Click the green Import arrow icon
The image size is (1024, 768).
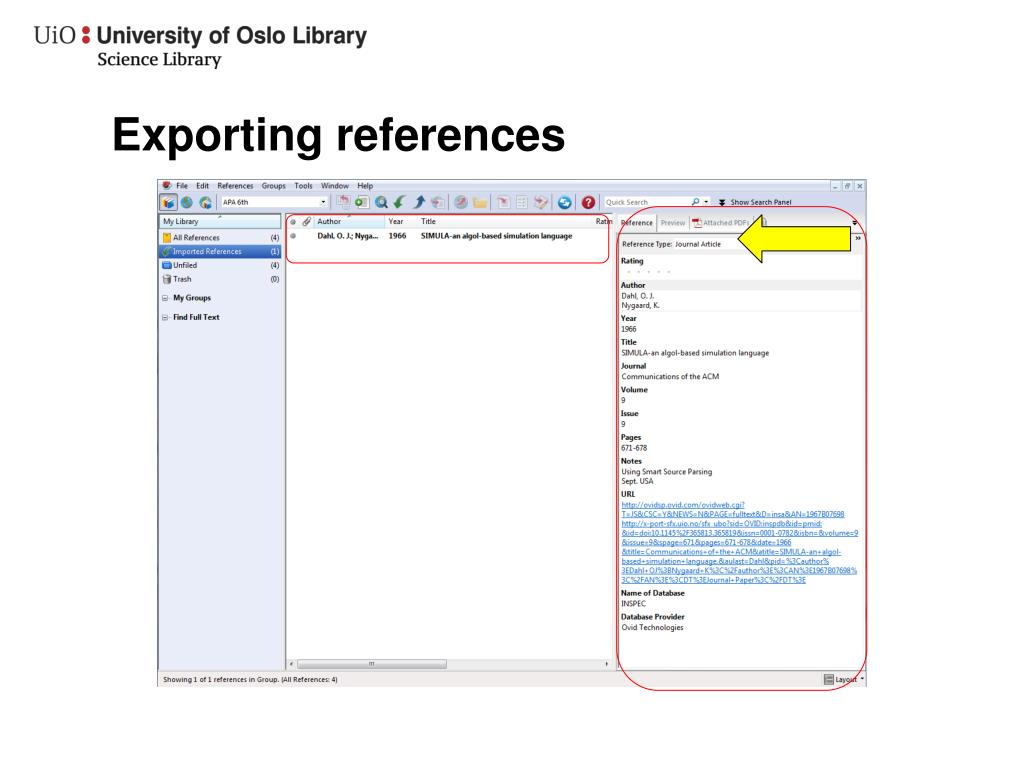tap(399, 202)
